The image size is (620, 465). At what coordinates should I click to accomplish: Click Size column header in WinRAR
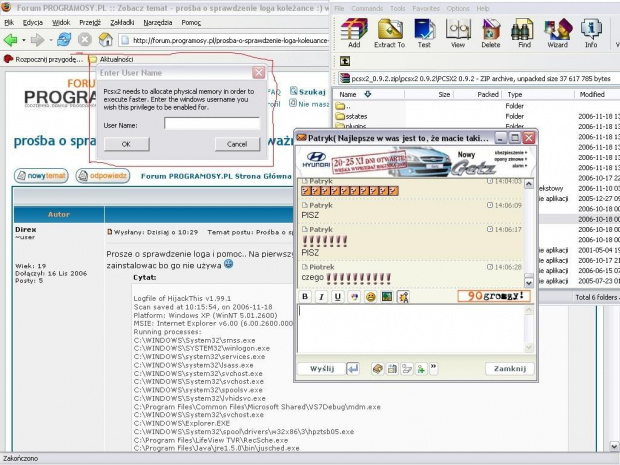point(429,94)
